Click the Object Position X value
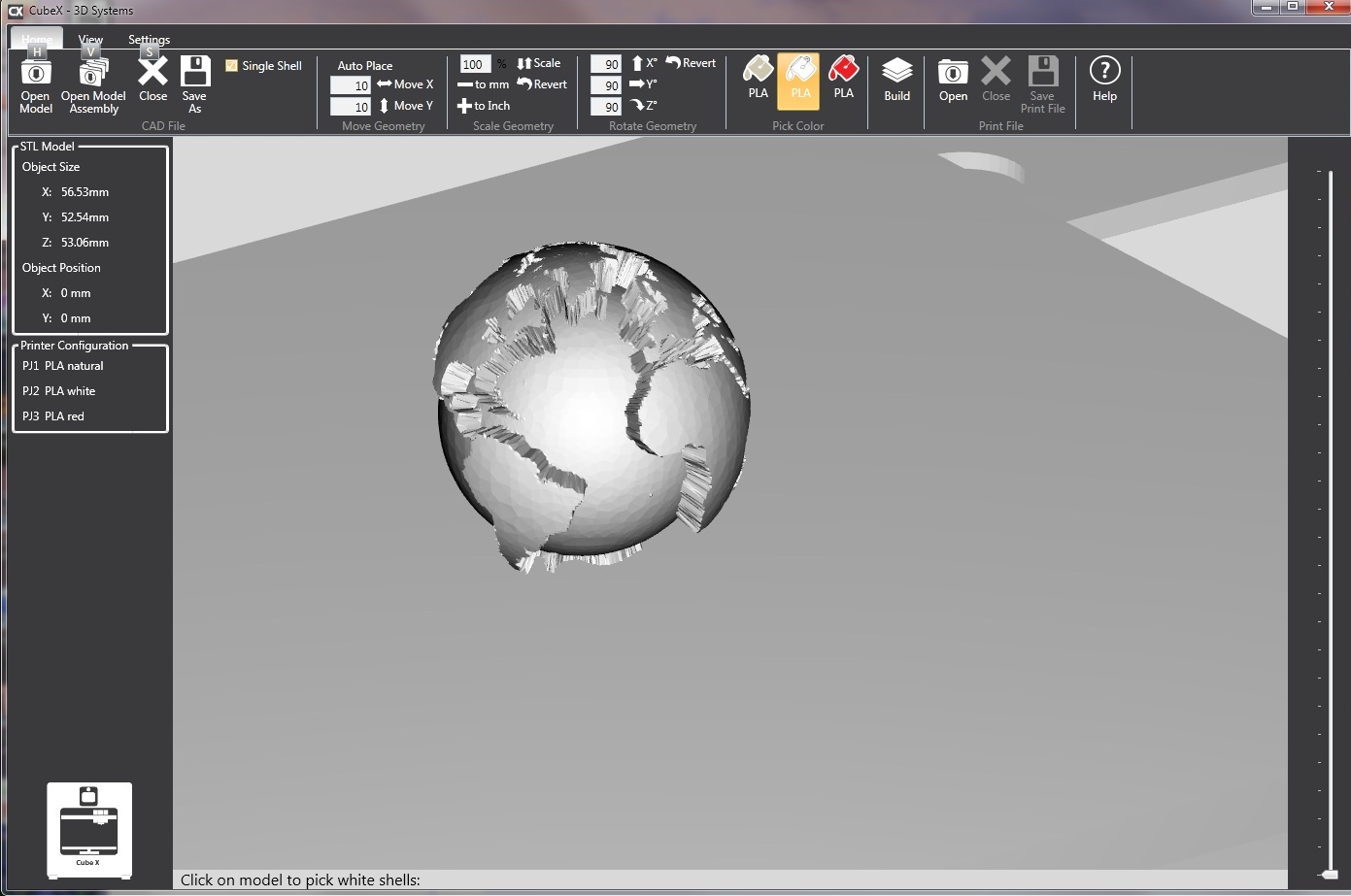The width and height of the screenshot is (1351, 896). click(76, 293)
